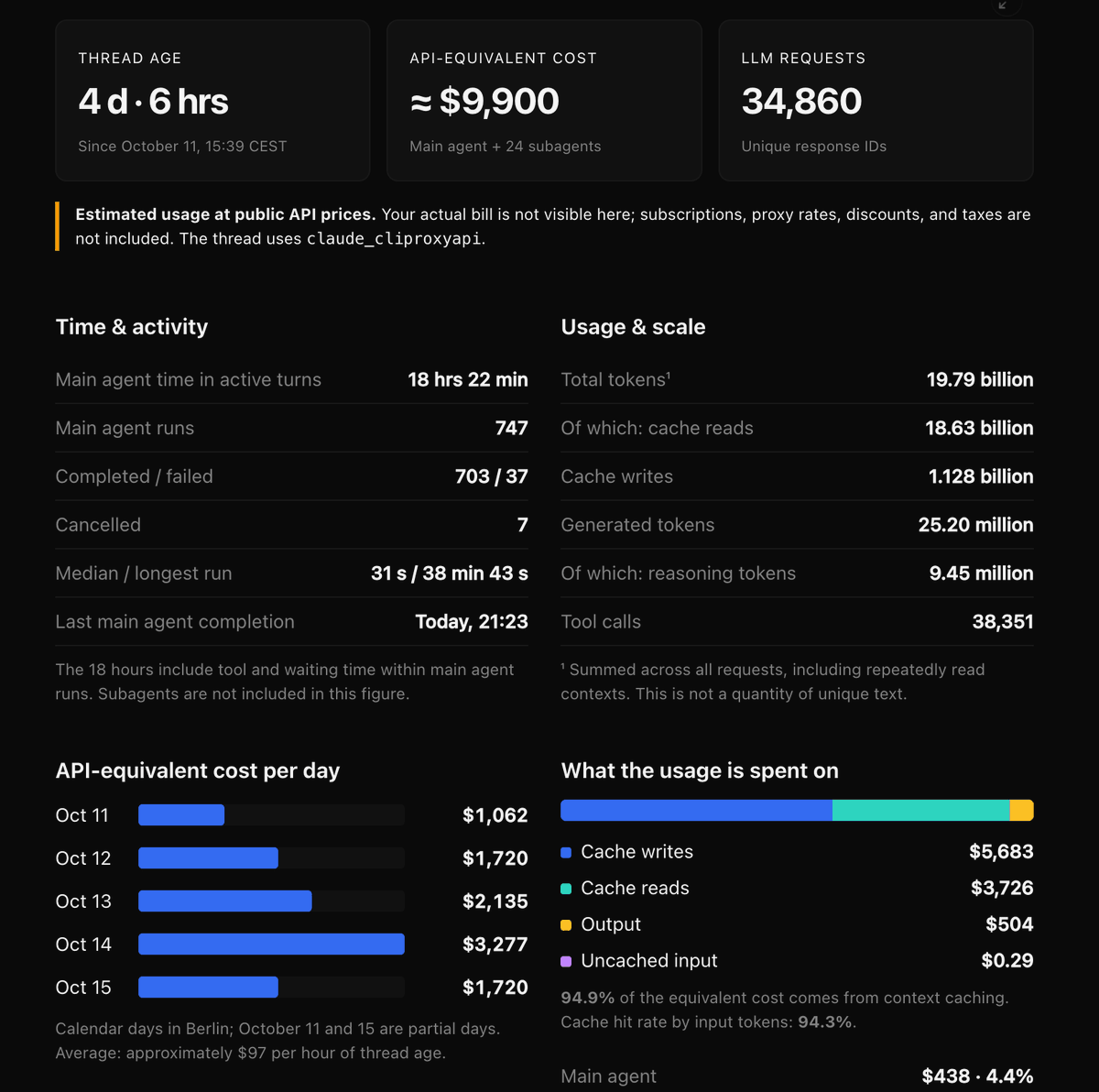Click the '$504' output cost
The image size is (1099, 1092).
tap(1009, 924)
